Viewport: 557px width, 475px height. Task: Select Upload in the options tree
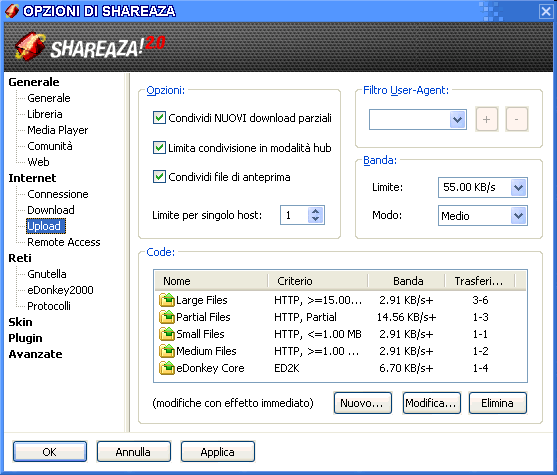45,226
